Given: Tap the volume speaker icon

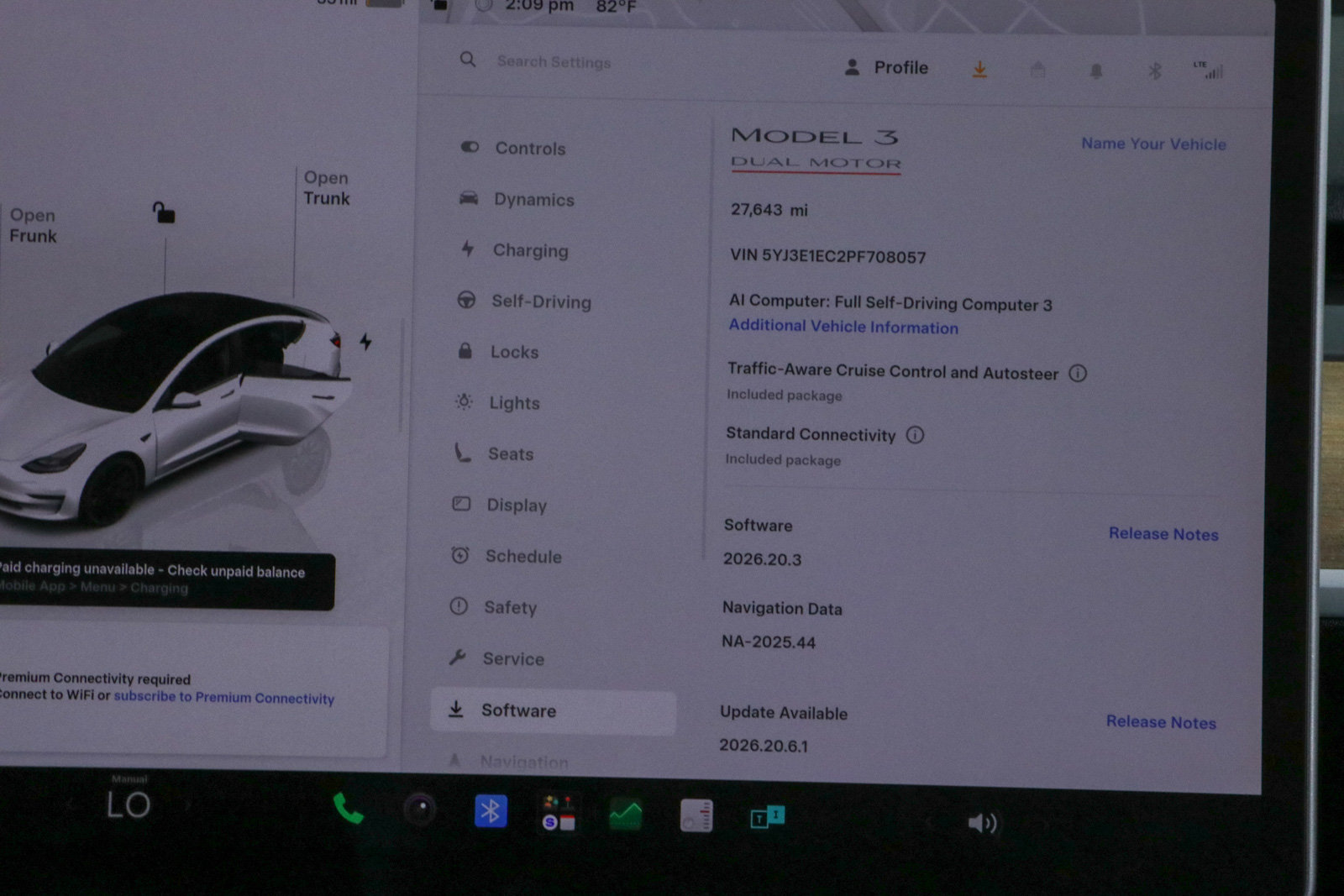Looking at the screenshot, I should pyautogui.click(x=982, y=822).
